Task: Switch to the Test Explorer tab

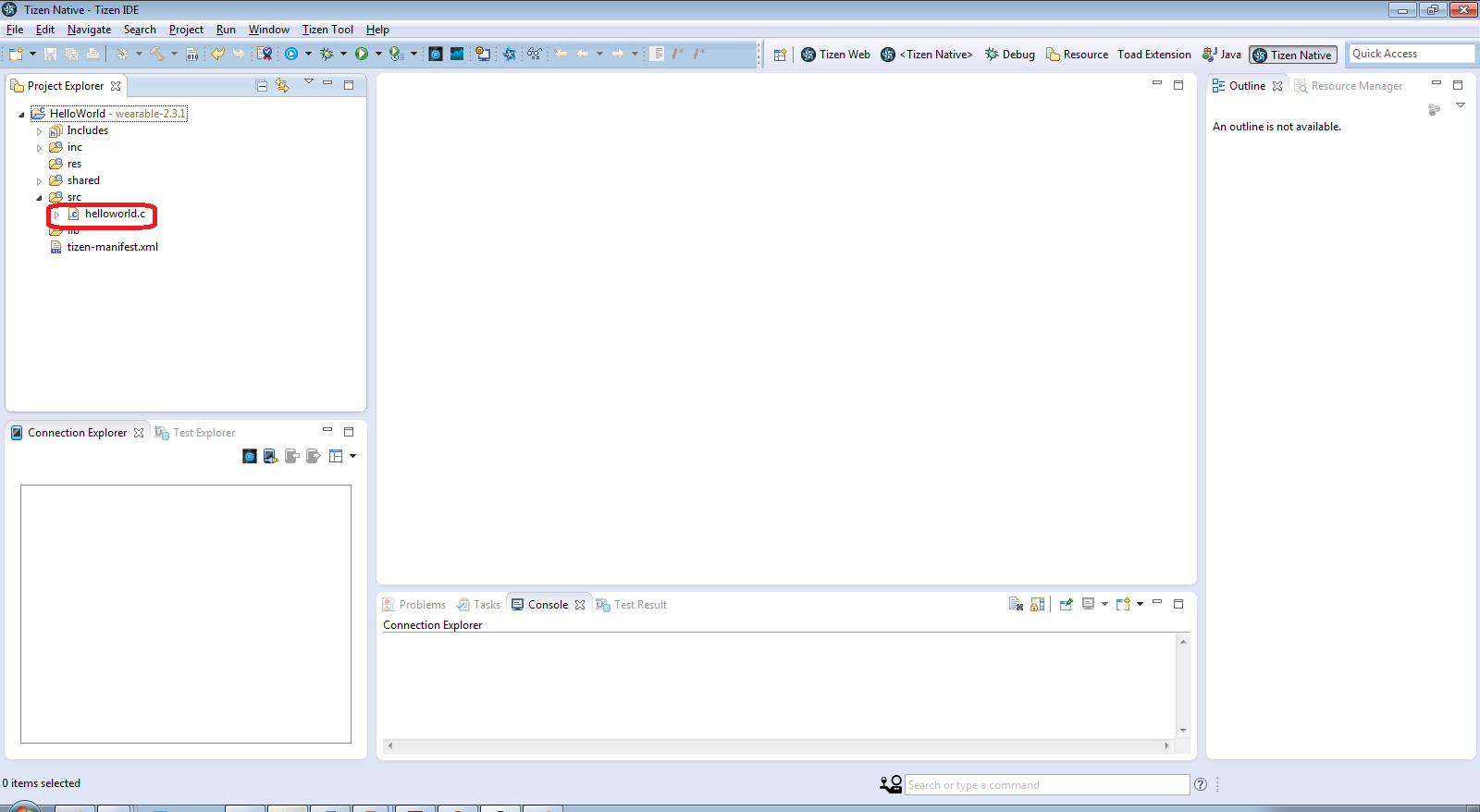Action: [x=195, y=433]
